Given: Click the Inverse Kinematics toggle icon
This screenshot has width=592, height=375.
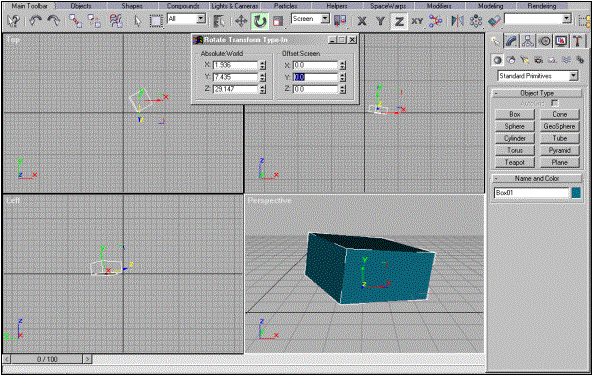Looking at the screenshot, I should (436, 21).
